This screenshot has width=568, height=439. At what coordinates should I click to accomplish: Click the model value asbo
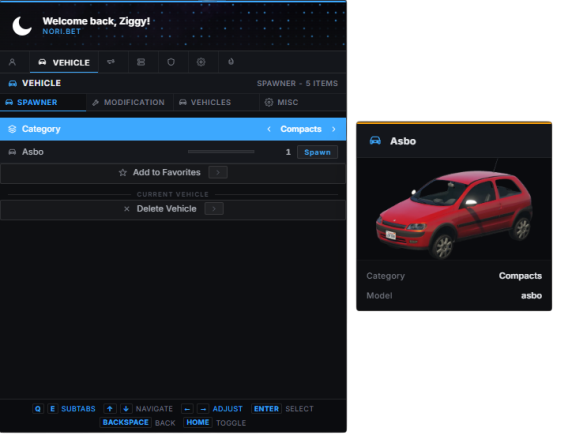pos(531,296)
